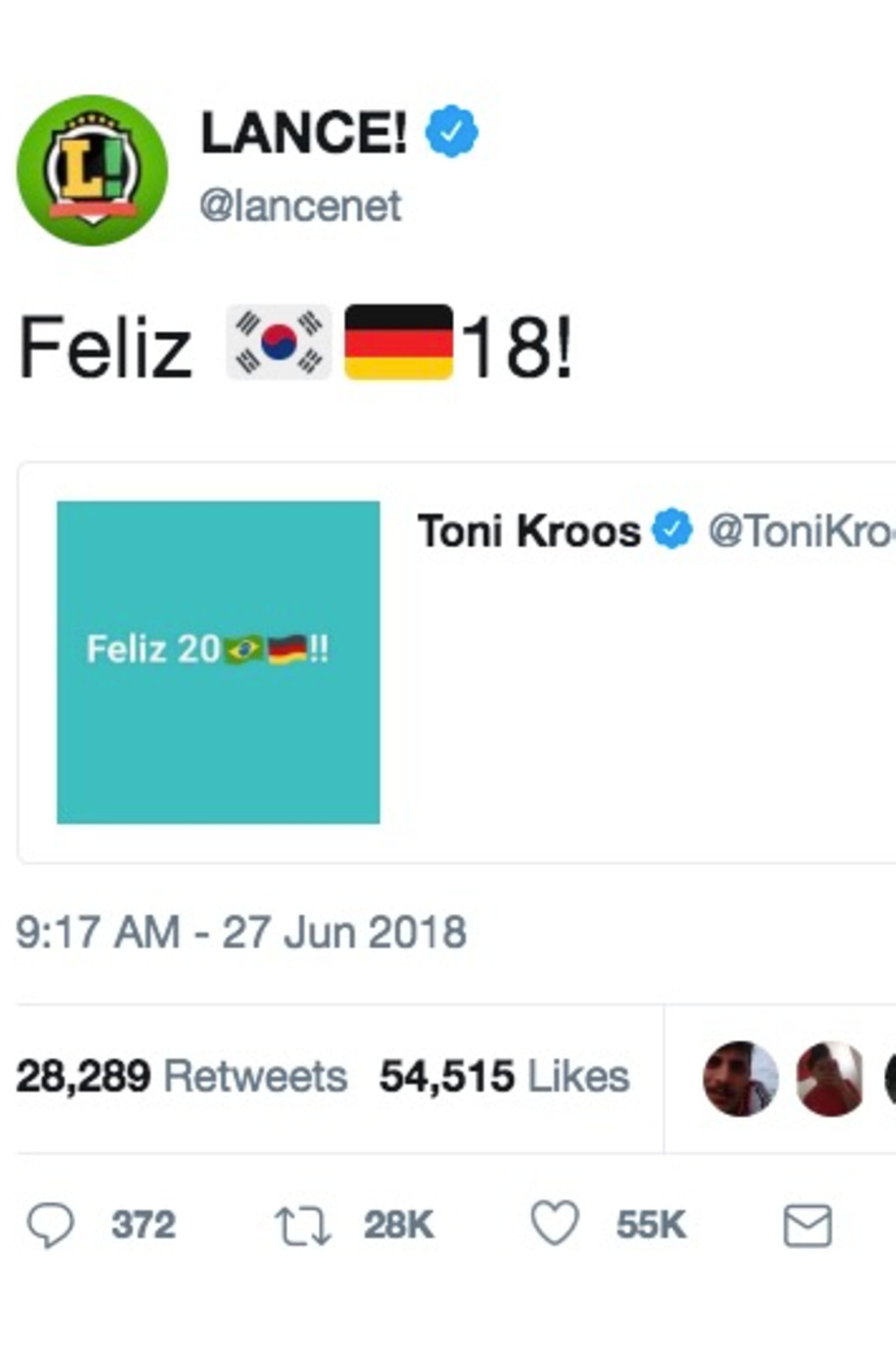
Task: View the 28,289 Retweets list
Action: click(182, 1077)
